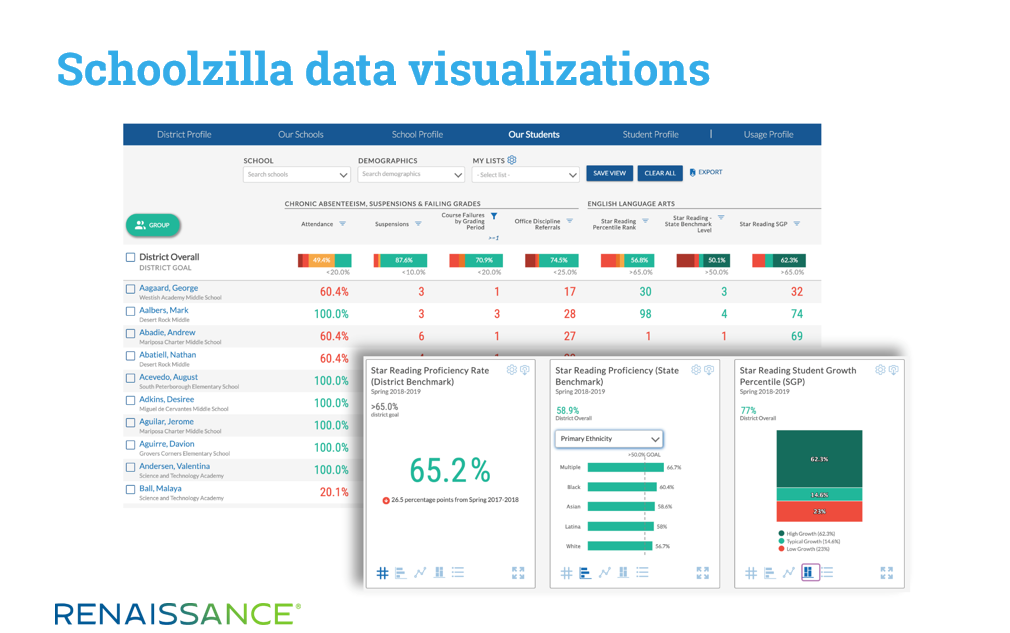
Task: Select the checkbox for Aalbers, Mark
Action: tap(131, 311)
